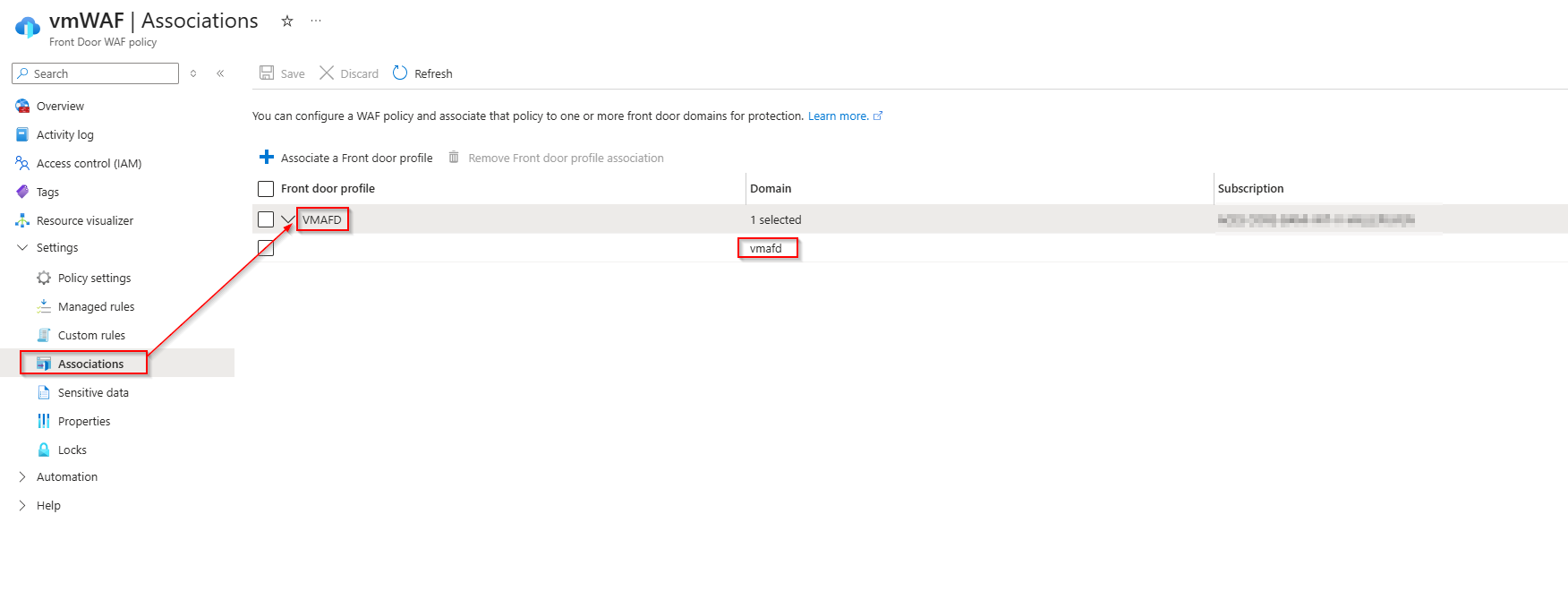
Task: Click the vmWAF Front Door cloud icon
Action: click(x=27, y=28)
